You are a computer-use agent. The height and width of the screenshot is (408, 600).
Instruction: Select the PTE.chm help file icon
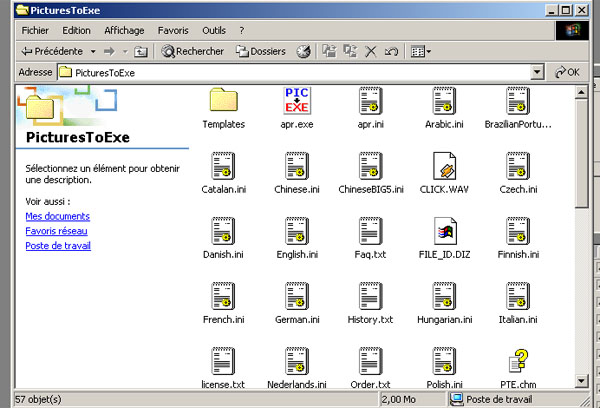518,361
